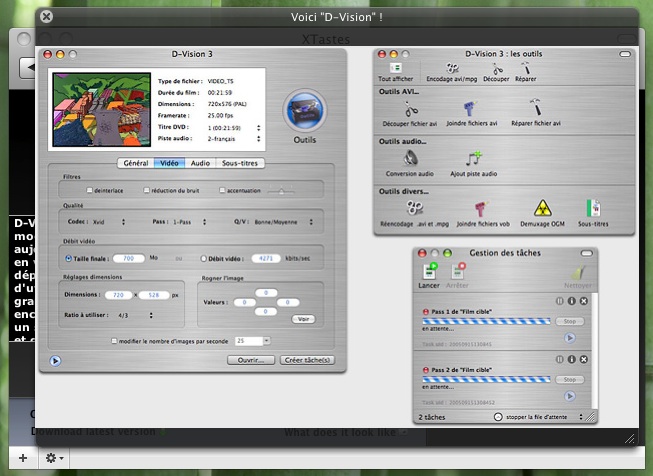The image size is (653, 476).
Task: Show info for Pass 2 task
Action: click(x=571, y=359)
